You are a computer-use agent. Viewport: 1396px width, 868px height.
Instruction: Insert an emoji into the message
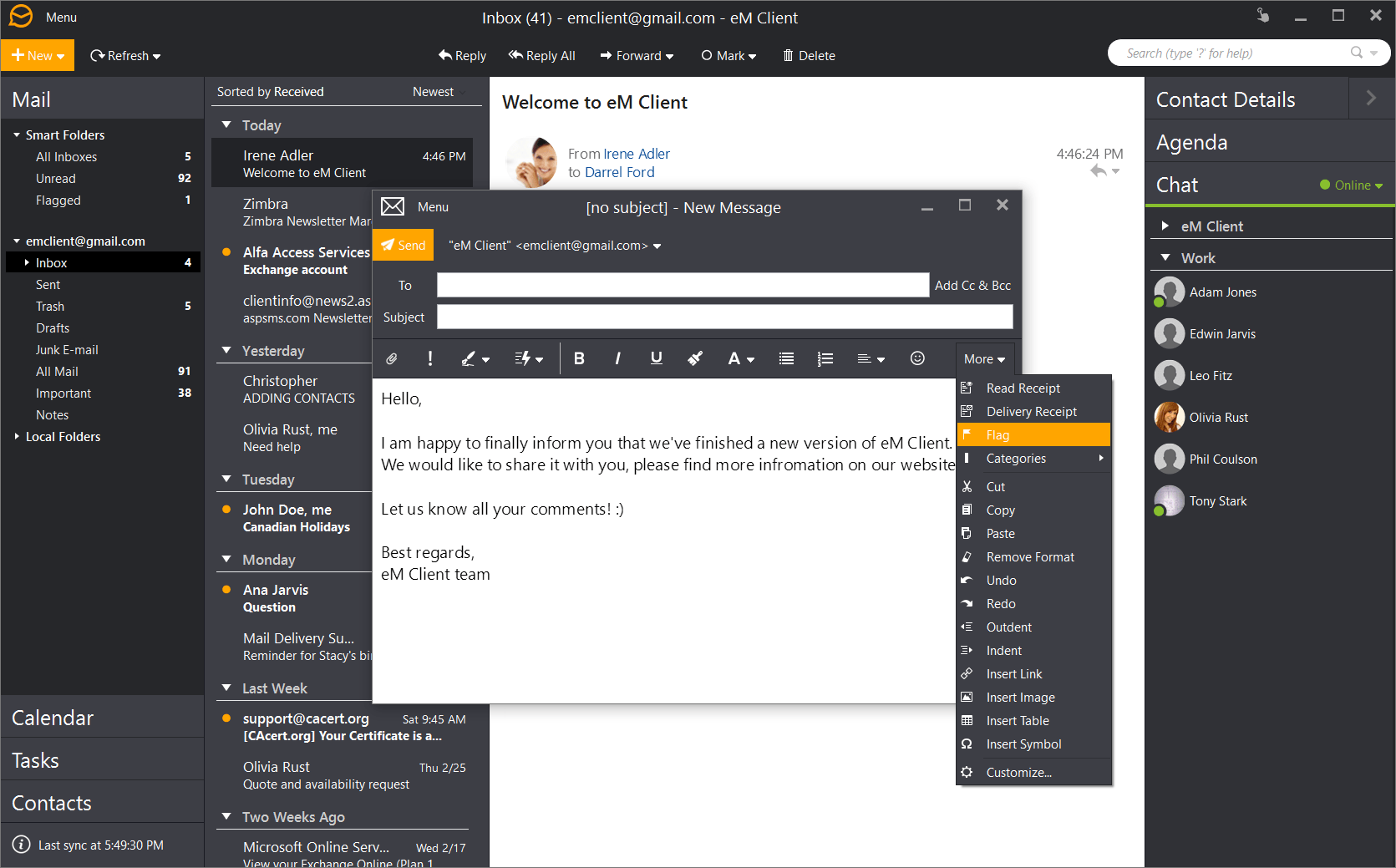click(x=916, y=358)
